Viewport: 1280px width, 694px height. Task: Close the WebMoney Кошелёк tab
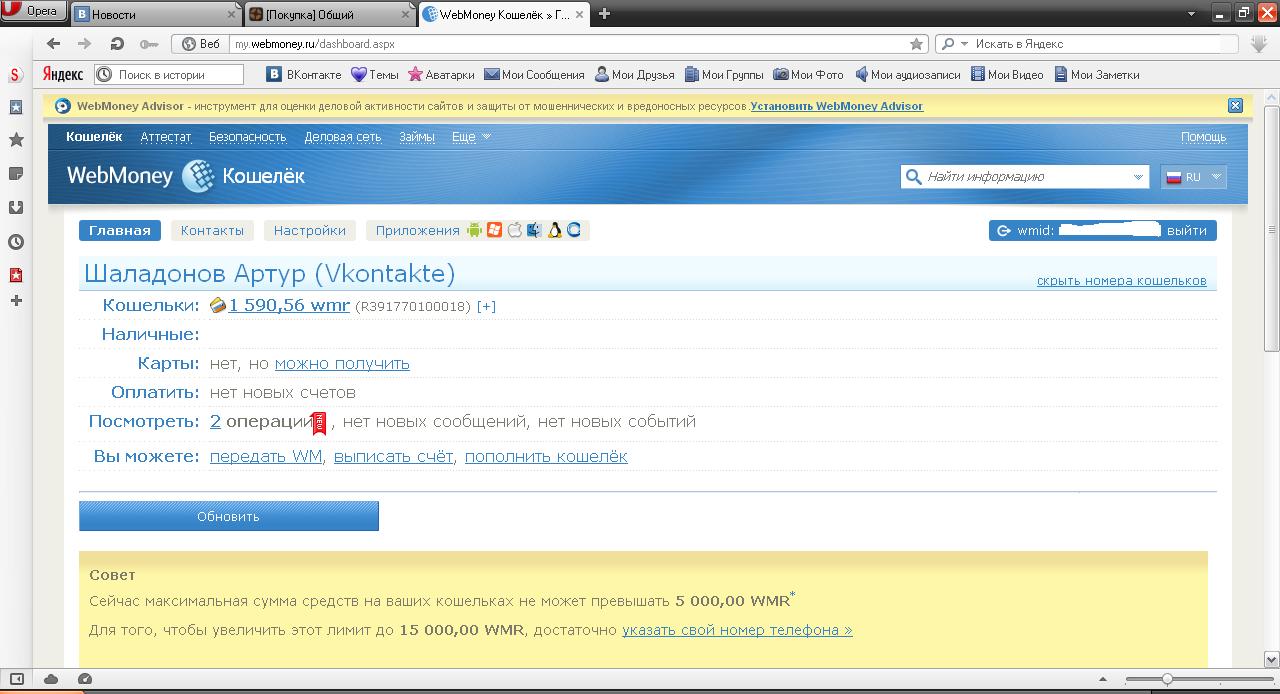point(579,14)
